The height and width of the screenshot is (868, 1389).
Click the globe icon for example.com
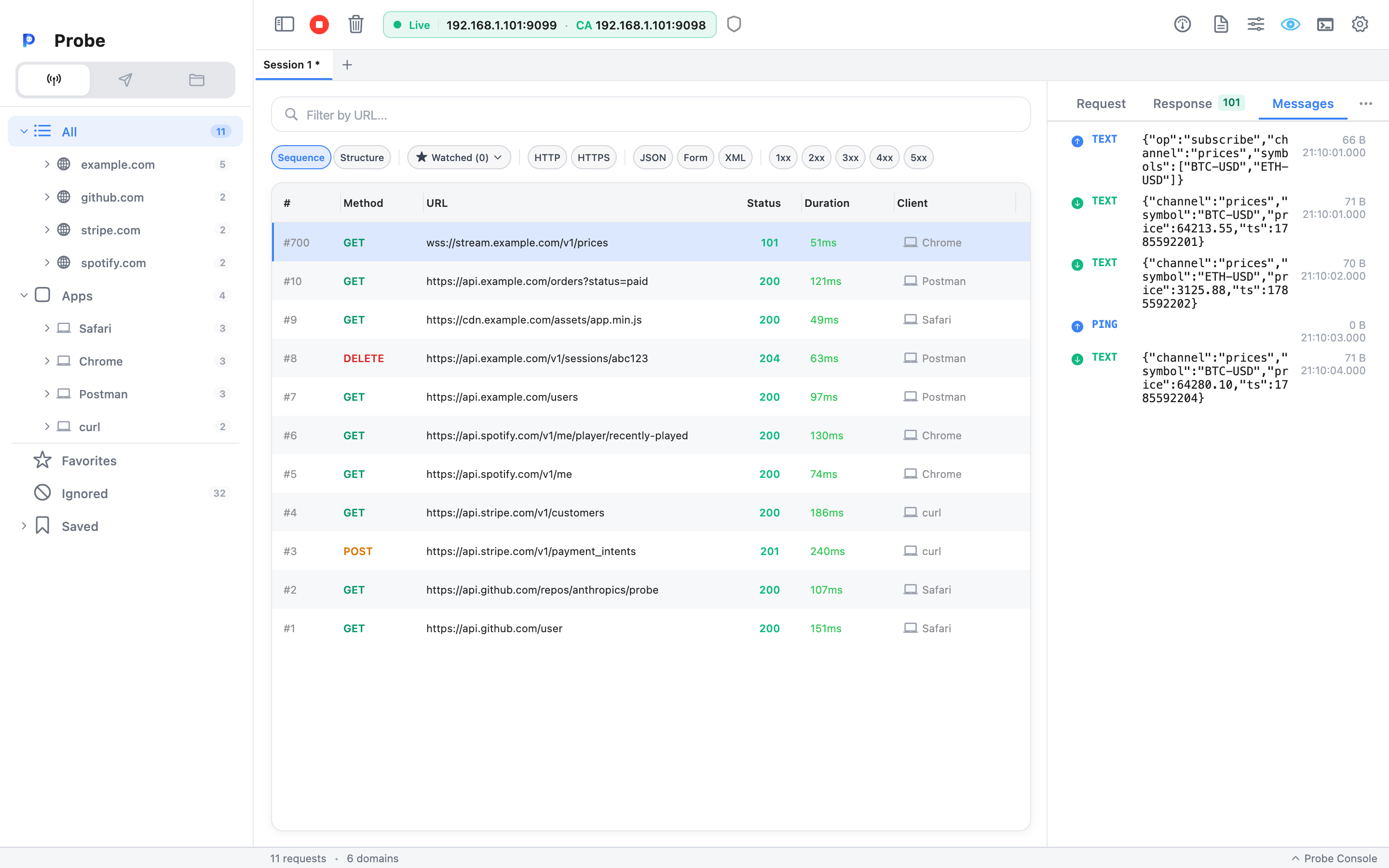[x=64, y=164]
